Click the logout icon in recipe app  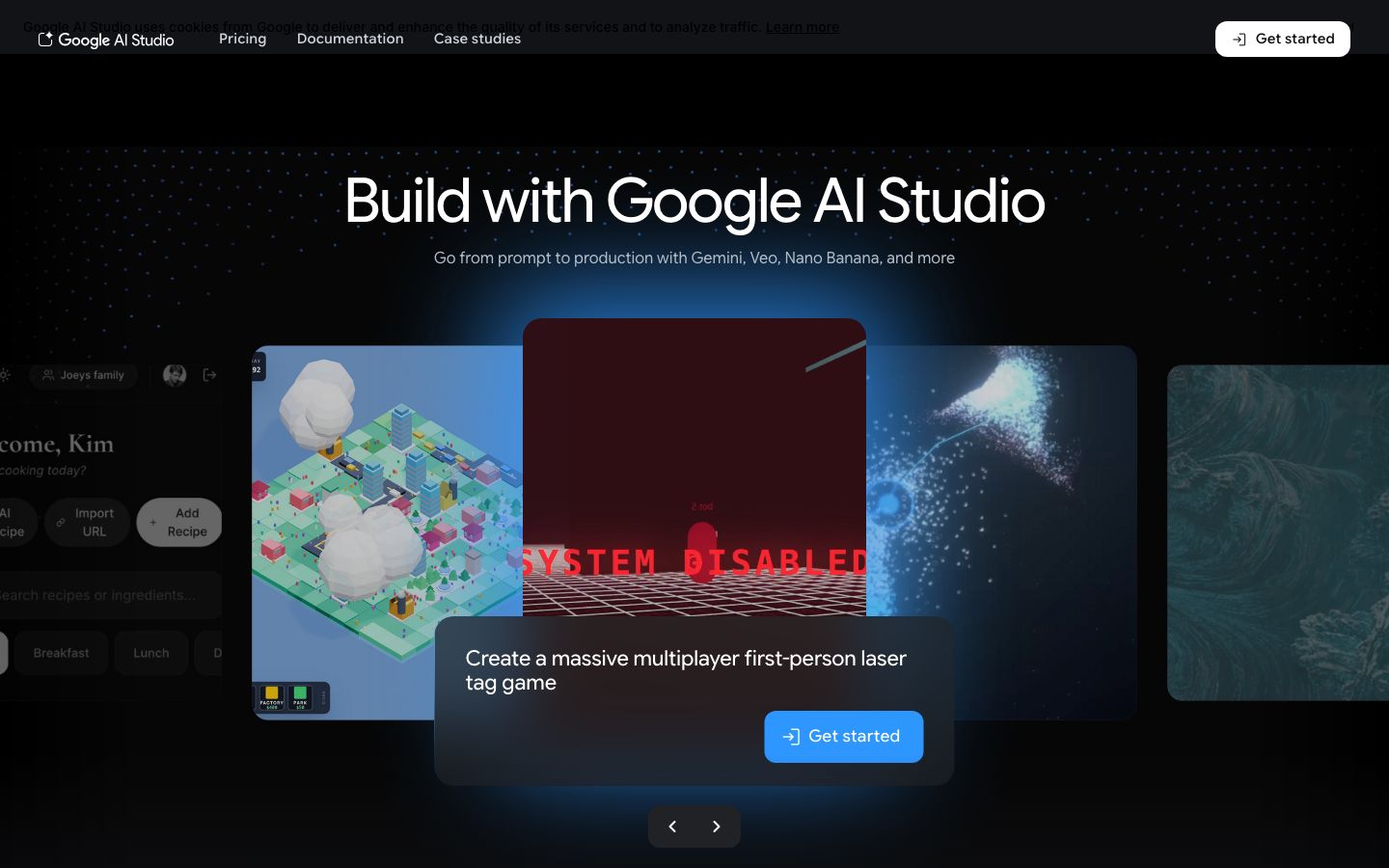tap(209, 375)
